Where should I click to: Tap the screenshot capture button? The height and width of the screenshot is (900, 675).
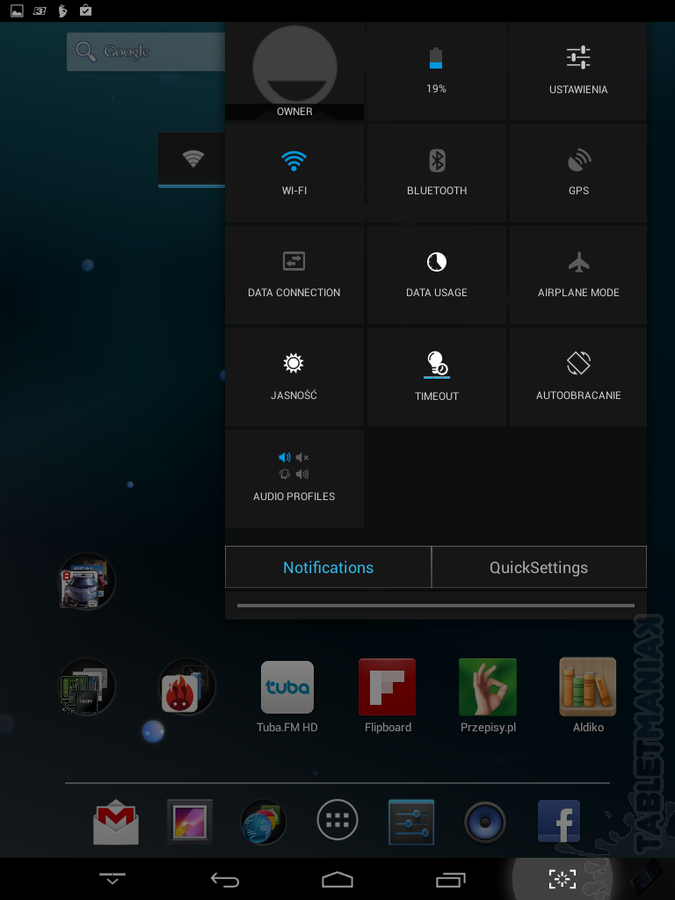click(562, 879)
